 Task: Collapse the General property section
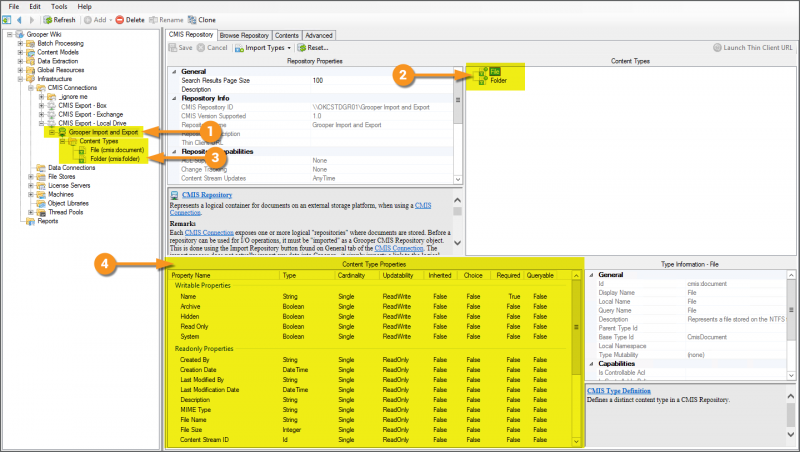174,71
